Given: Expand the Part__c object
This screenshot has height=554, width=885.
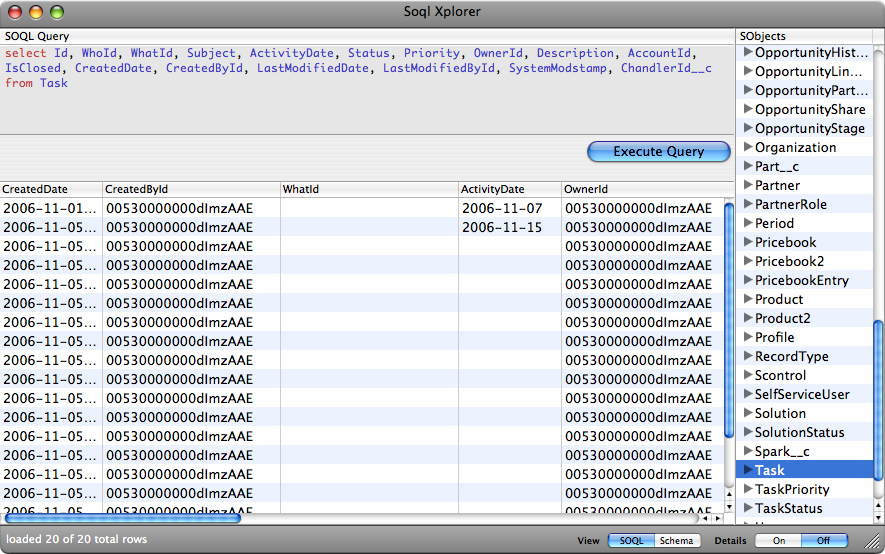Looking at the screenshot, I should coord(748,165).
